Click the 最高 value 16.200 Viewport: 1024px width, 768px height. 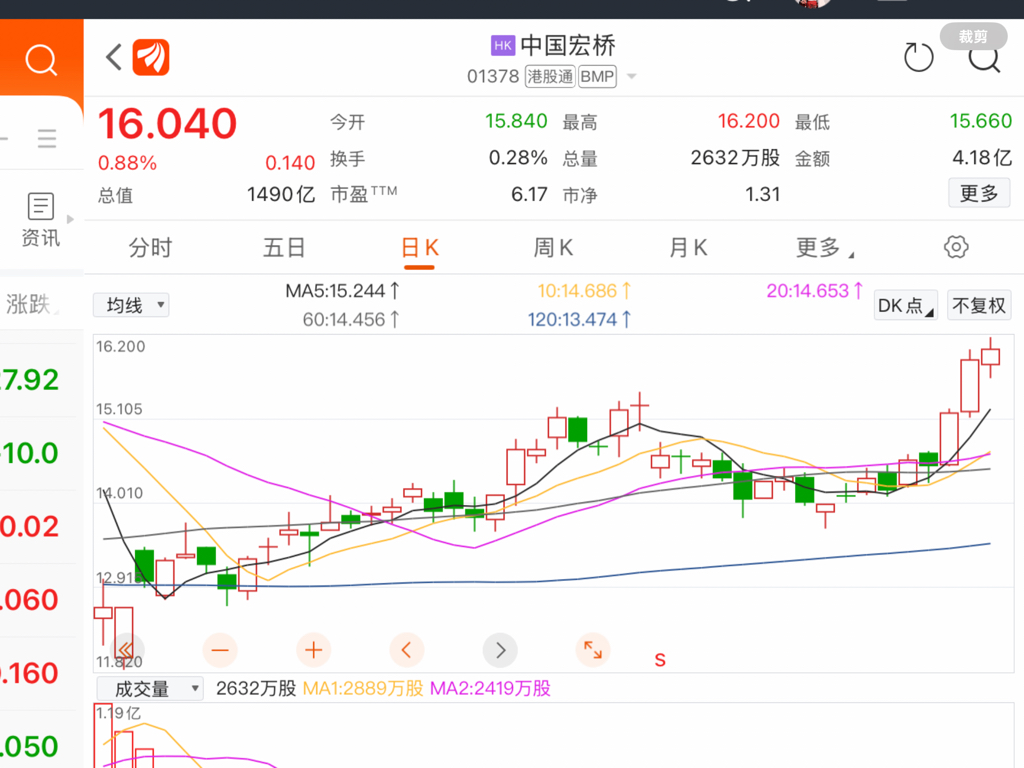coord(748,121)
